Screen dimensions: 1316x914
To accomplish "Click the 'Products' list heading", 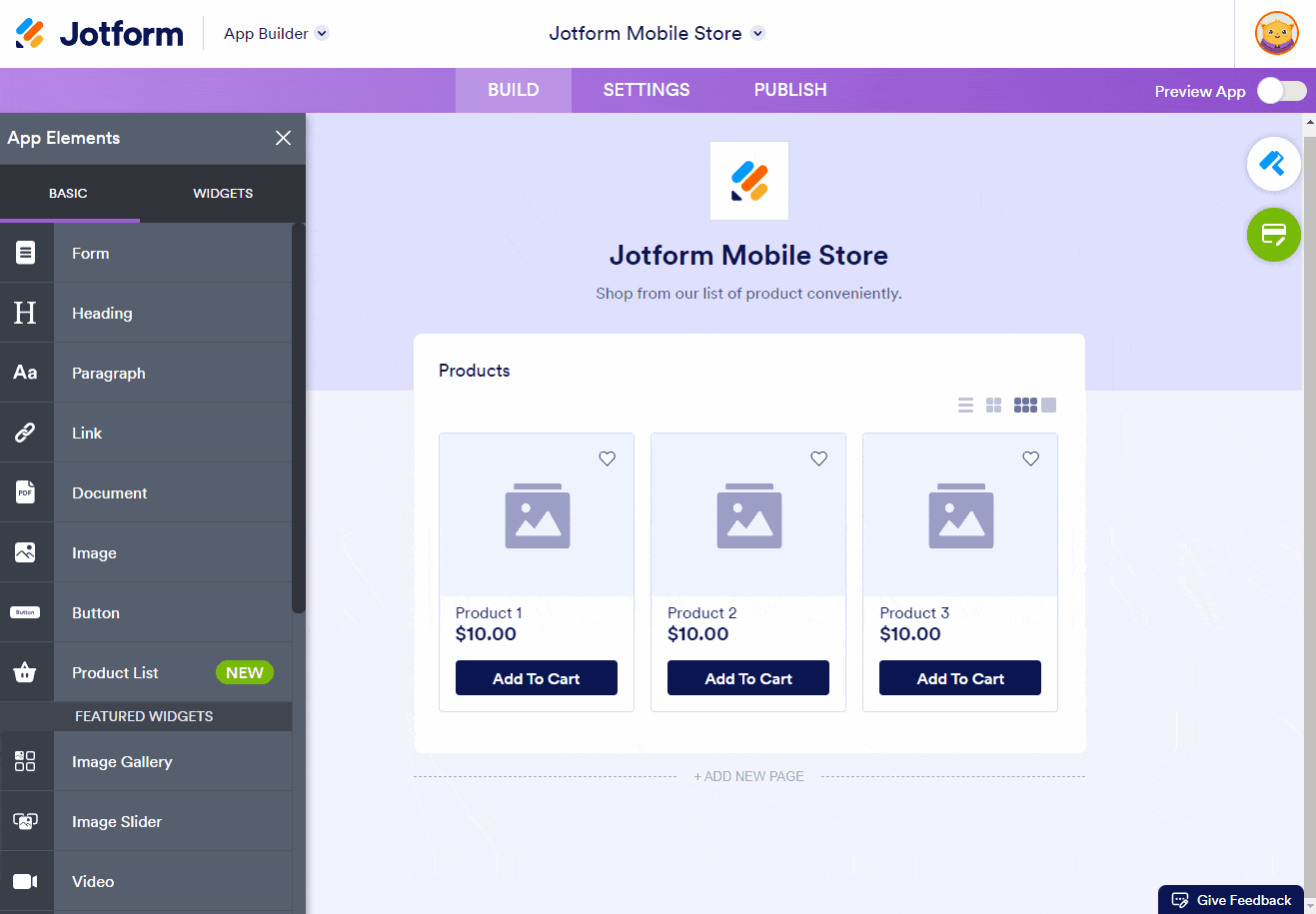I will click(475, 371).
